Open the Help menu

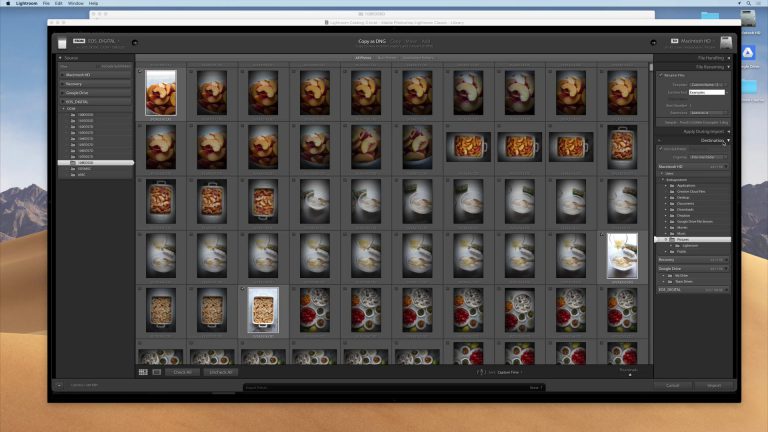[x=93, y=3]
